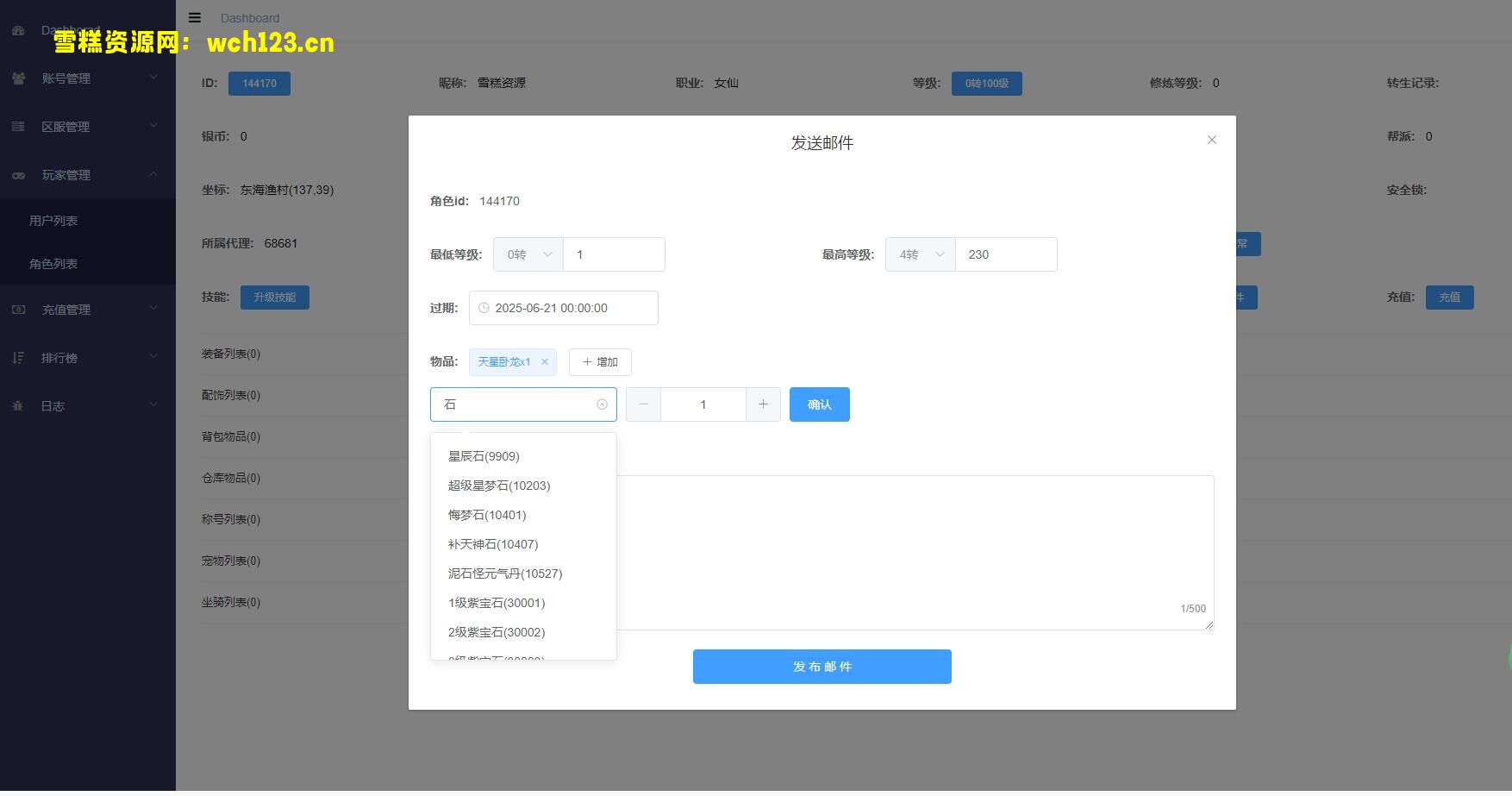Screen dimensions: 1512x796
Task: Select 超级星梦石(10203) from the list
Action: pos(523,486)
